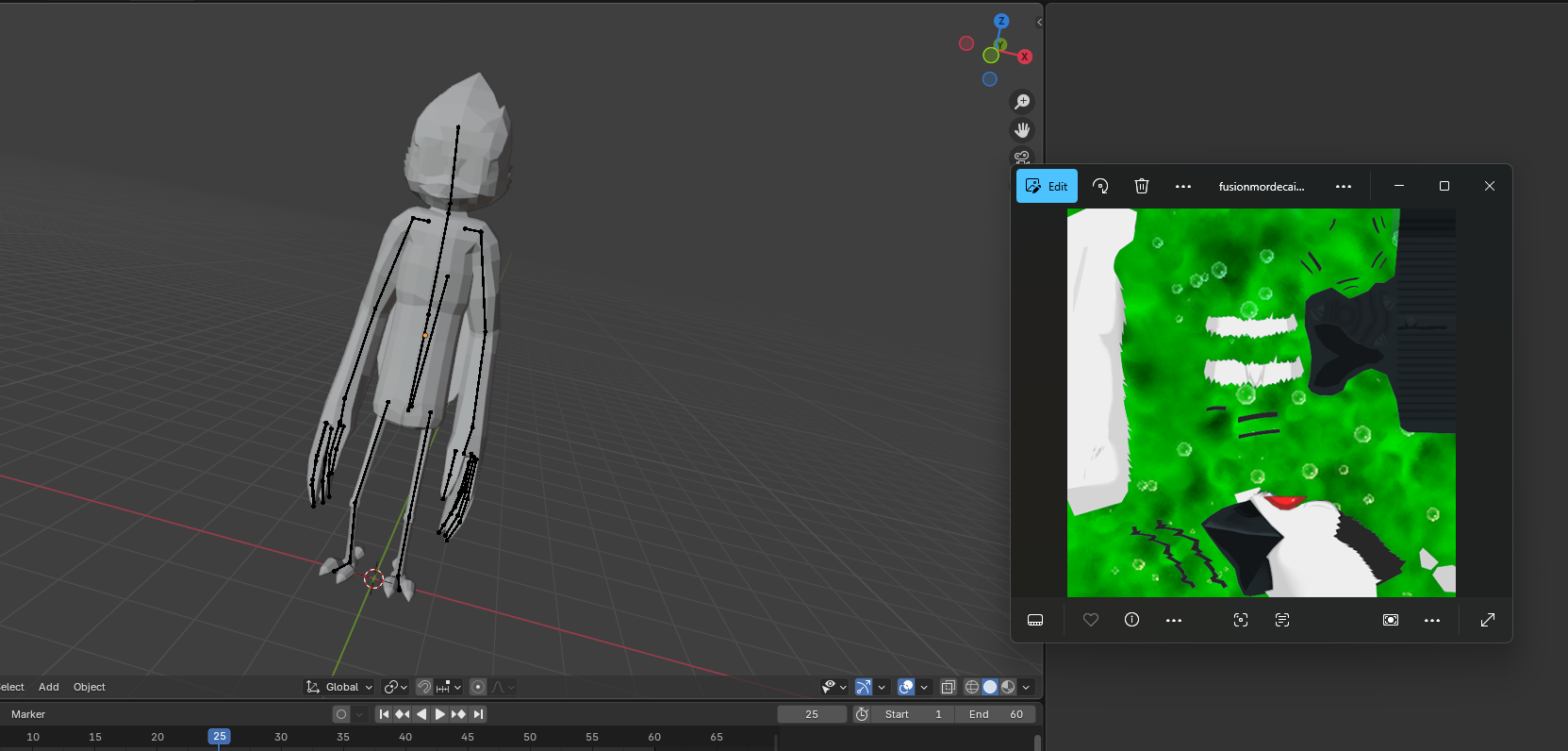Open the Add menu in the Blender viewport
The image size is (1568, 751).
[49, 687]
